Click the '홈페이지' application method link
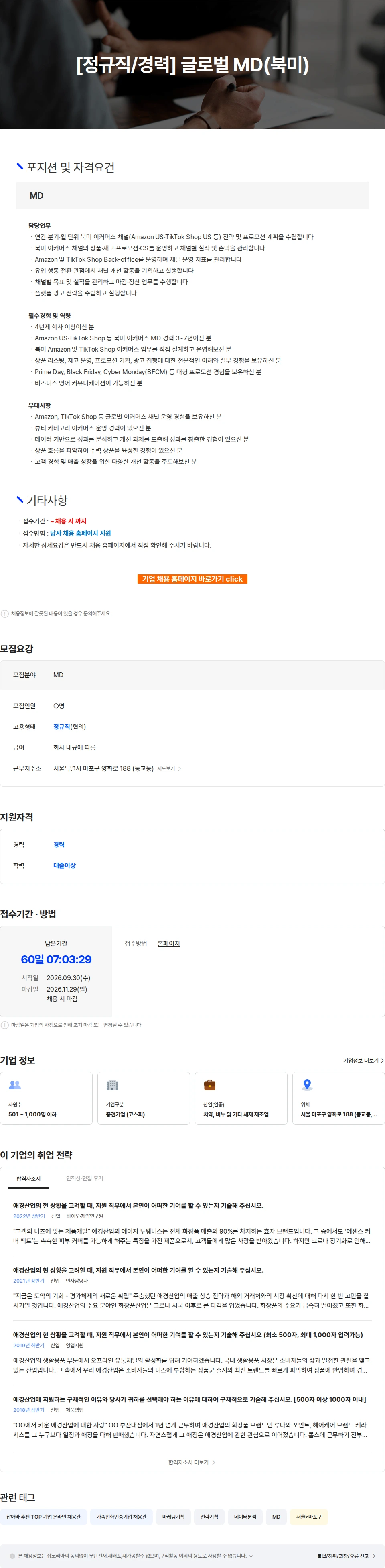 [168, 943]
